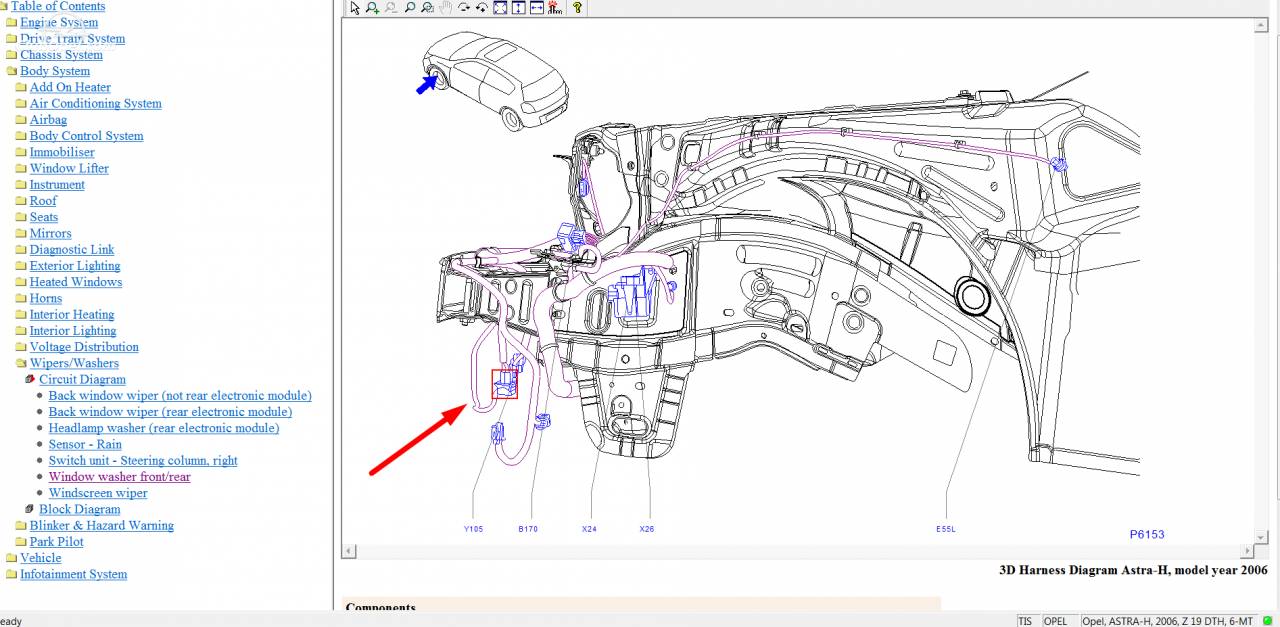Click the folder icon beside Immobiliser
The height and width of the screenshot is (627, 1280).
pos(21,152)
